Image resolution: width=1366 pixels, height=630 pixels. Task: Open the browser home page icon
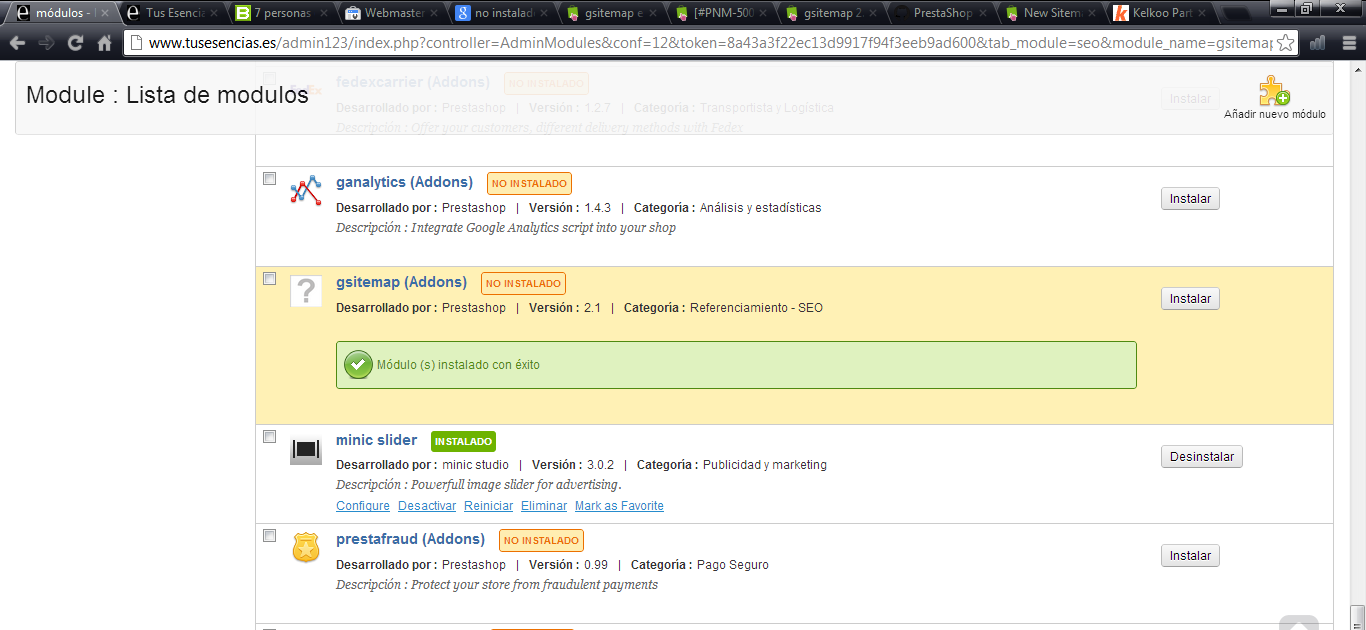(104, 43)
